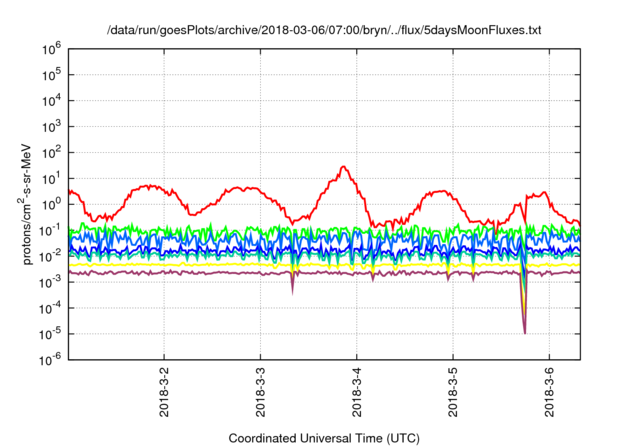The image size is (640, 448).
Task: Select the 10^-1 y-axis label
Action: coord(51,231)
